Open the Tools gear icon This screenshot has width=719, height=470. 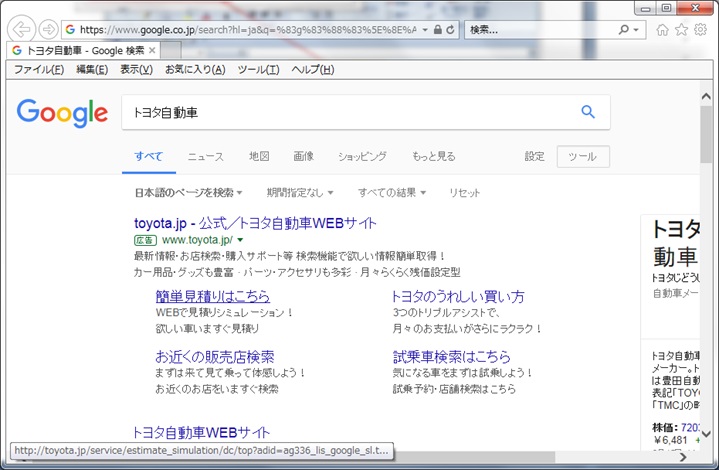pyautogui.click(x=700, y=30)
